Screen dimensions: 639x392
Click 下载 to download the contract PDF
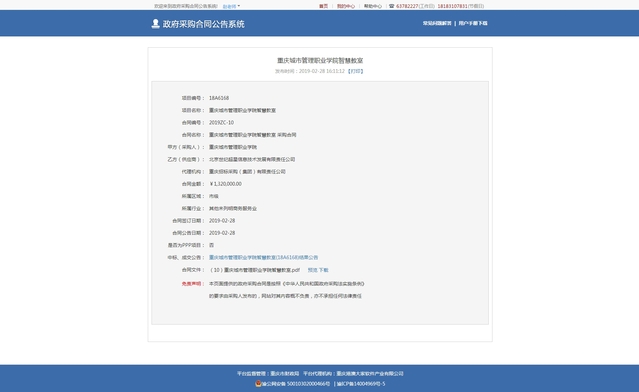tap(323, 270)
